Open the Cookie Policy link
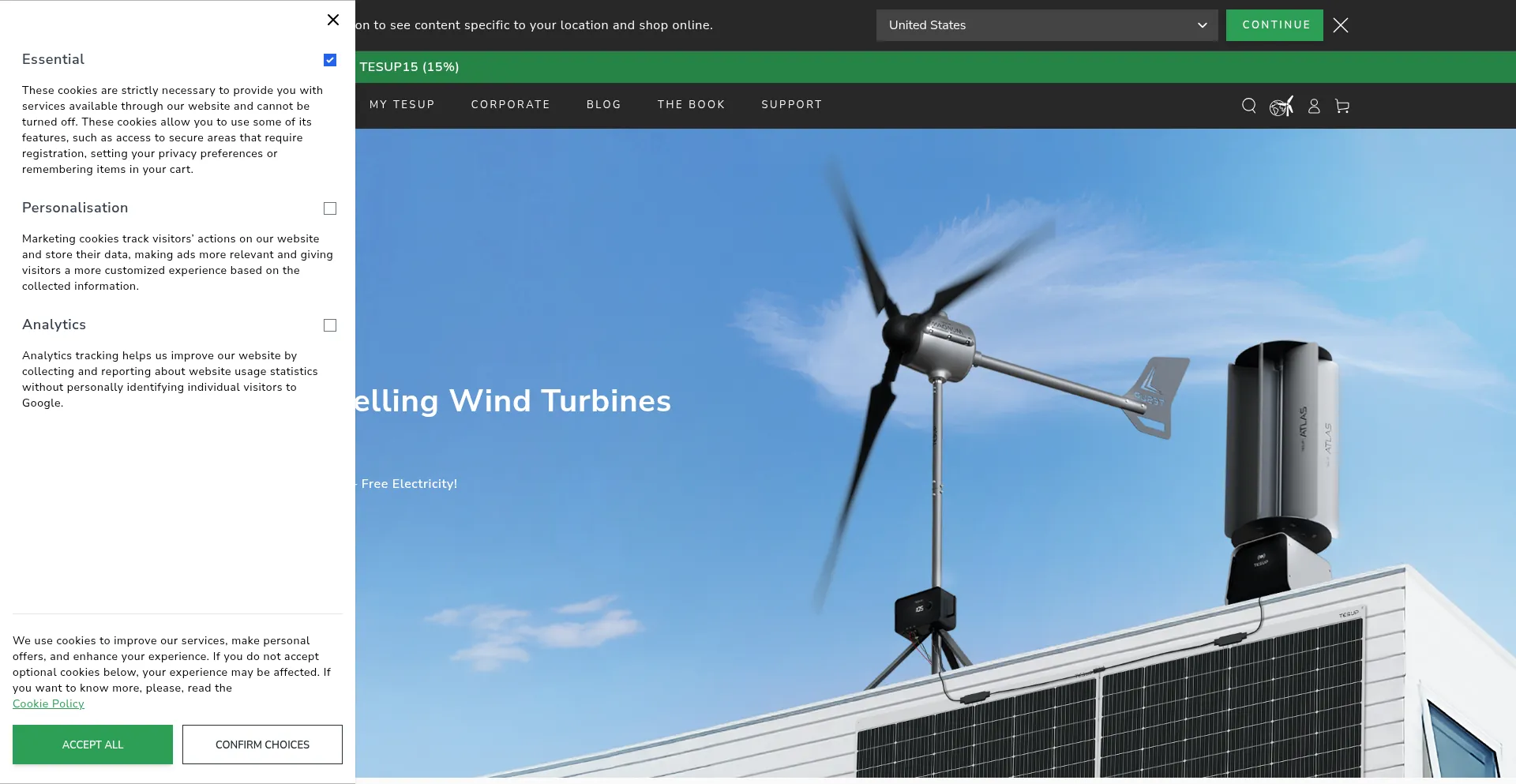The width and height of the screenshot is (1516, 784). point(48,703)
